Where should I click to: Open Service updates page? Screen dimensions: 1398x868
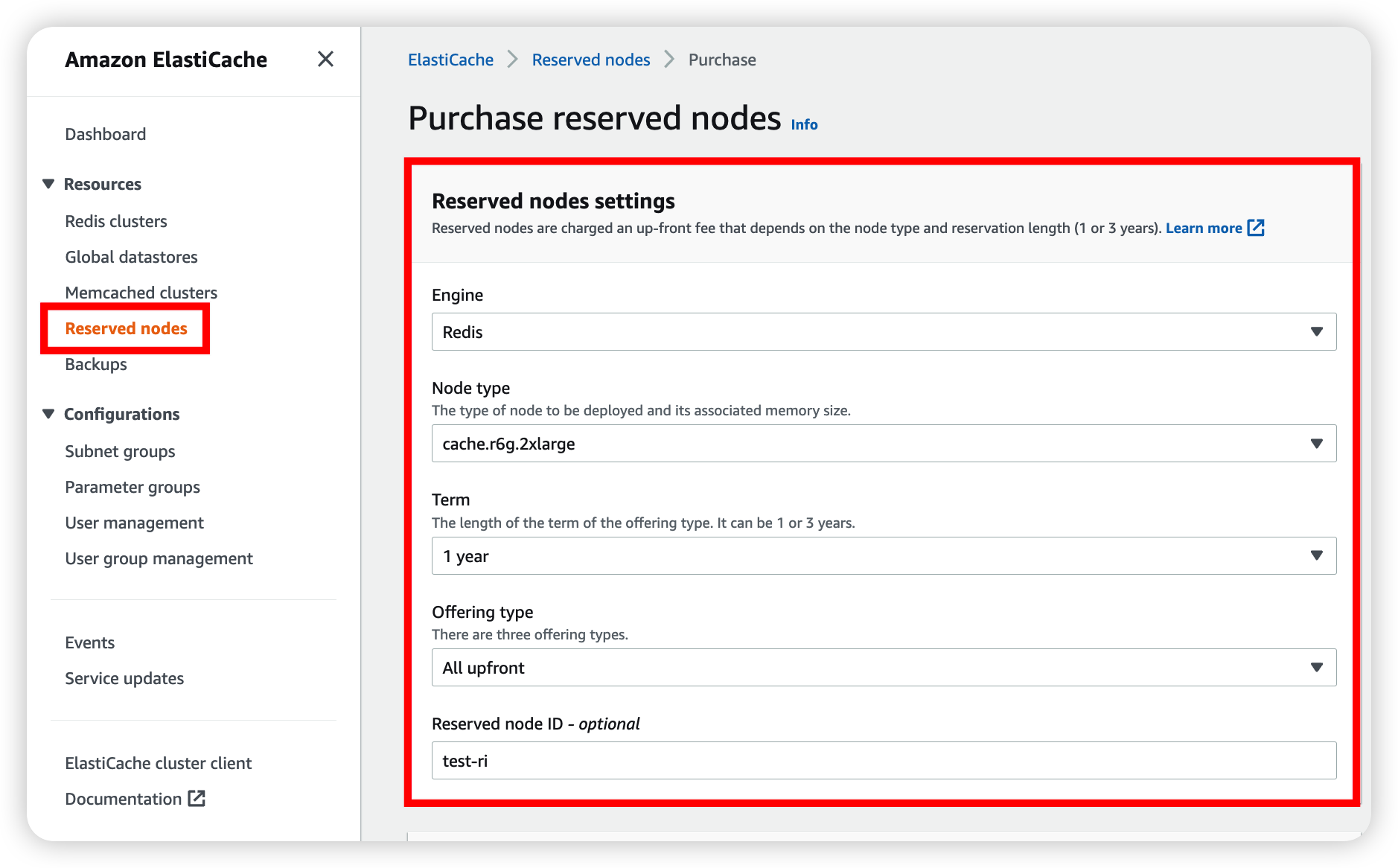(x=124, y=678)
